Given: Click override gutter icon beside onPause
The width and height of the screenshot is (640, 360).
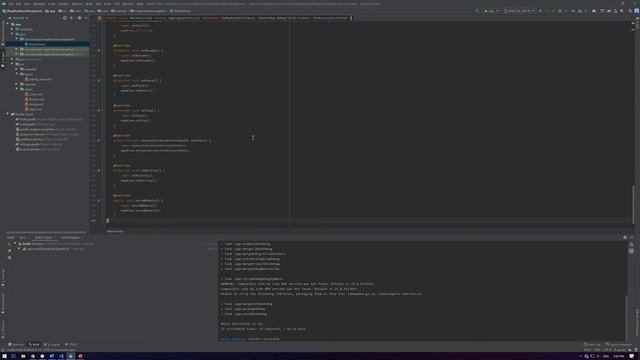Looking at the screenshot, I should tap(99, 80).
